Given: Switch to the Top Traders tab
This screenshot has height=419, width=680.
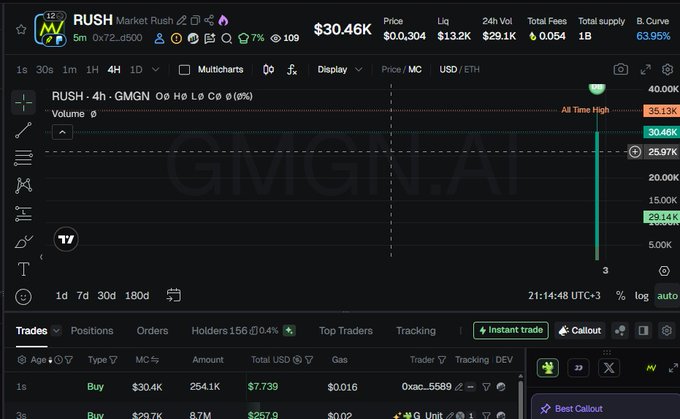Looking at the screenshot, I should [x=346, y=331].
